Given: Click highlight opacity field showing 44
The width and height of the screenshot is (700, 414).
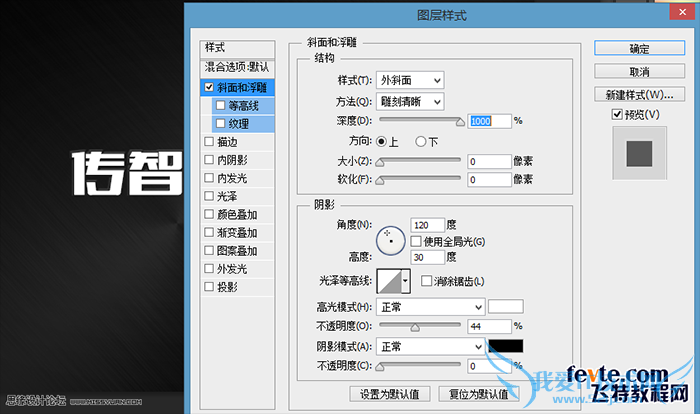Looking at the screenshot, I should pos(489,326).
